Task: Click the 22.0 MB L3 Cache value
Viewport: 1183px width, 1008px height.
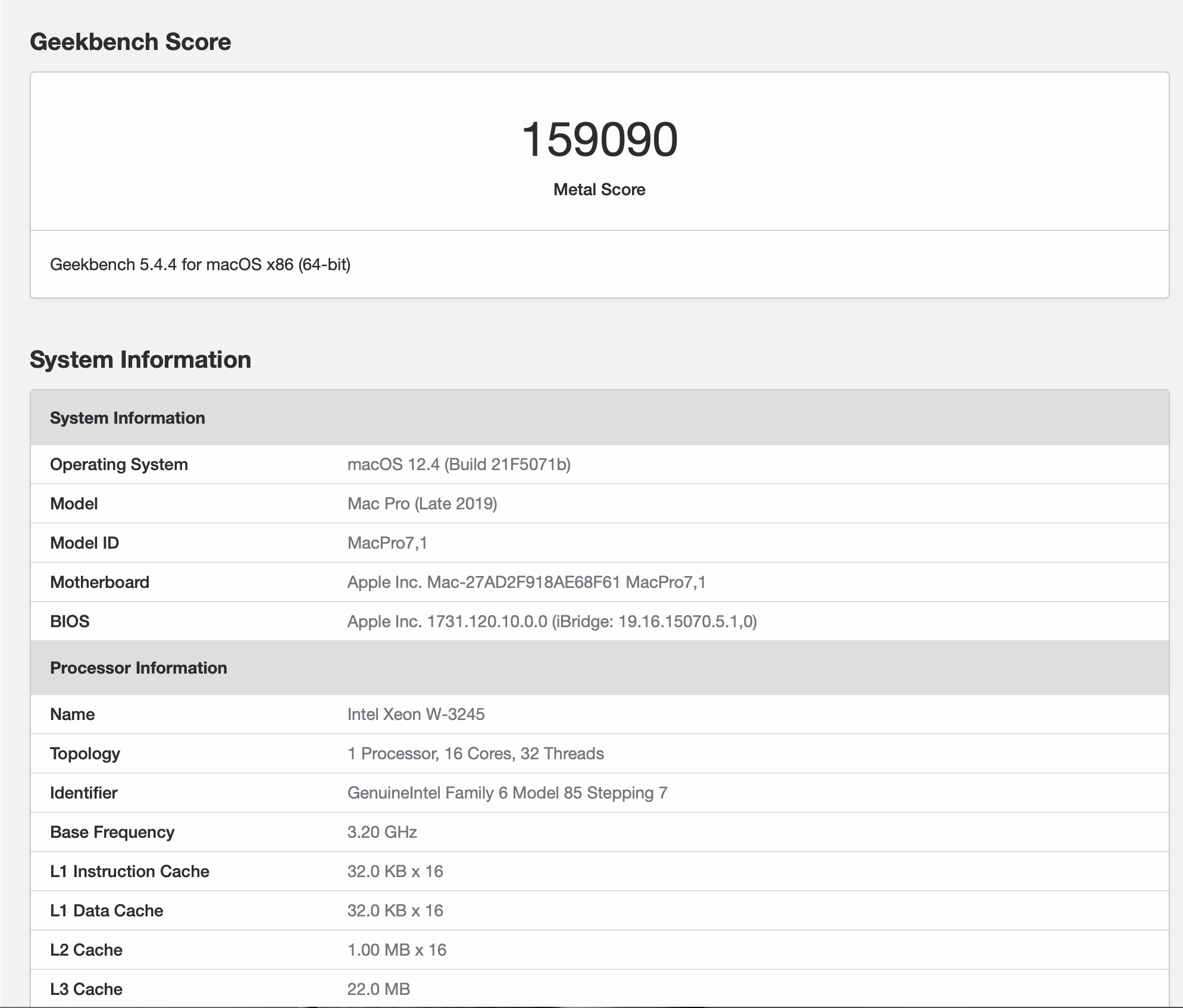Action: tap(378, 989)
